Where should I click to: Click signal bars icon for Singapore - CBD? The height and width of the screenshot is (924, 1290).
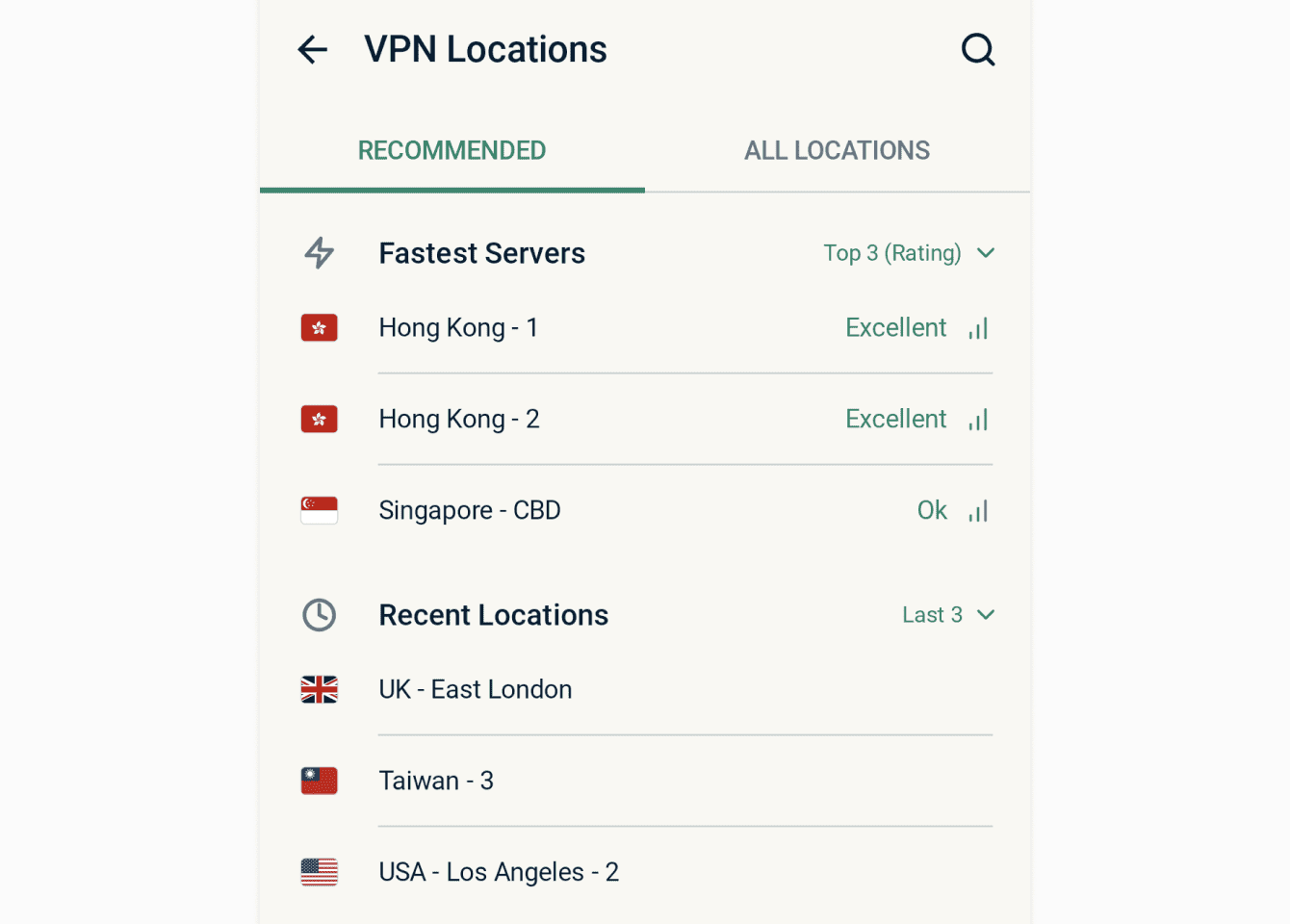(x=978, y=511)
